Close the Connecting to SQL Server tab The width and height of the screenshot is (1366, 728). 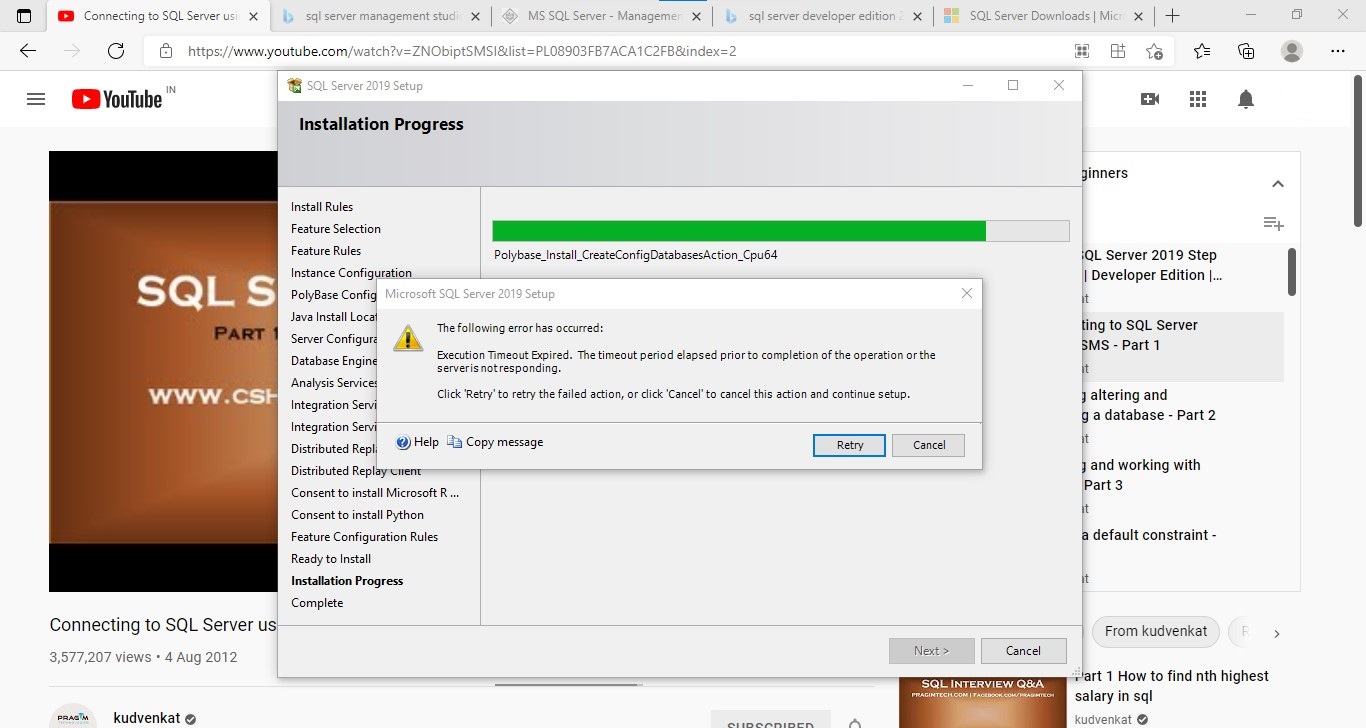252,16
